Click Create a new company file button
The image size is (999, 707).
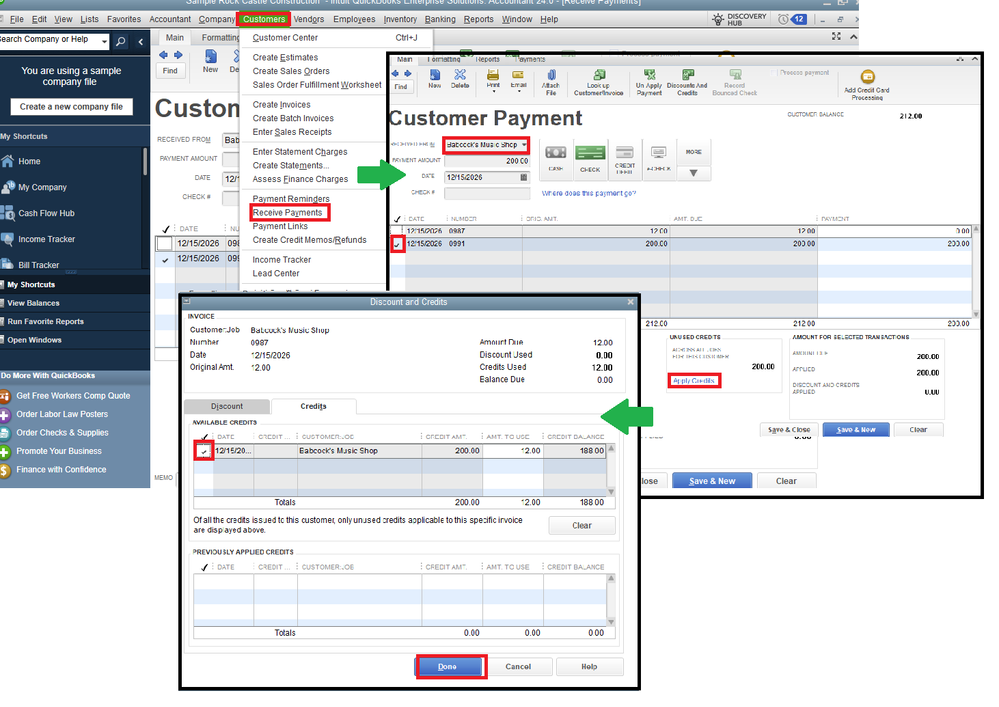71,107
